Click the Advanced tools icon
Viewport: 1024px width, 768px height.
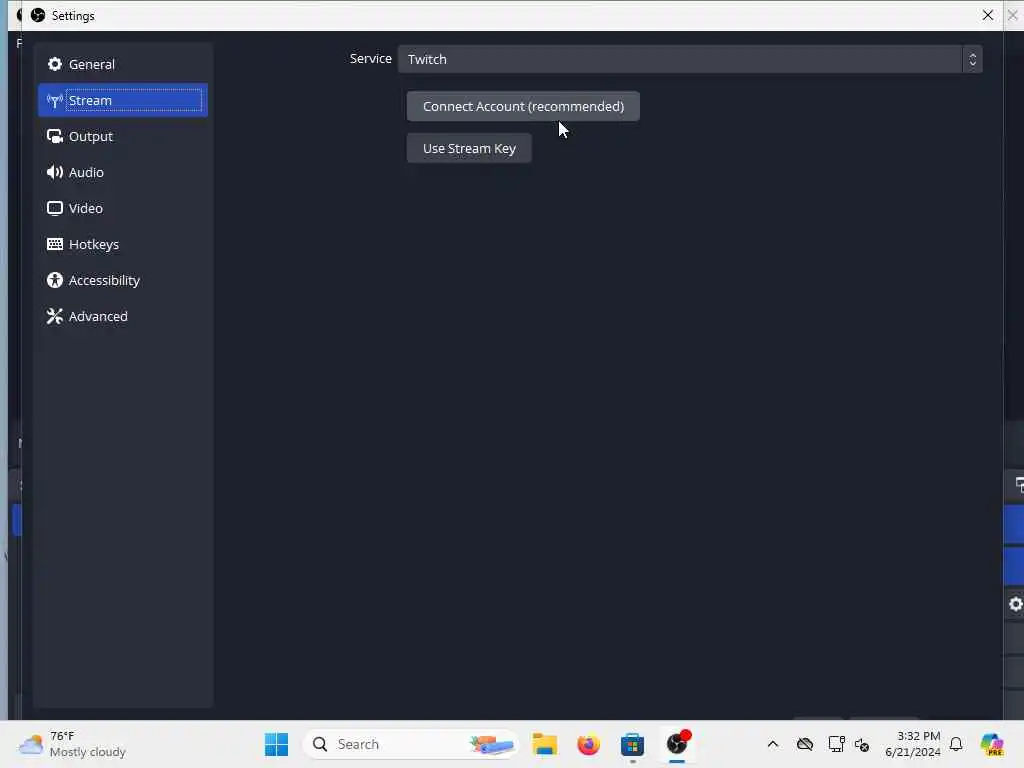55,316
